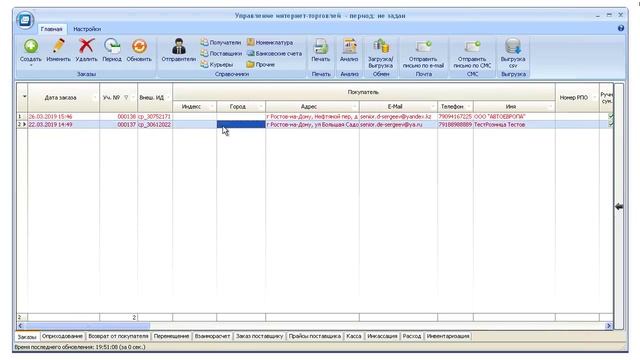
Task: Open the Возврат от покупателя tab
Action: click(118, 336)
